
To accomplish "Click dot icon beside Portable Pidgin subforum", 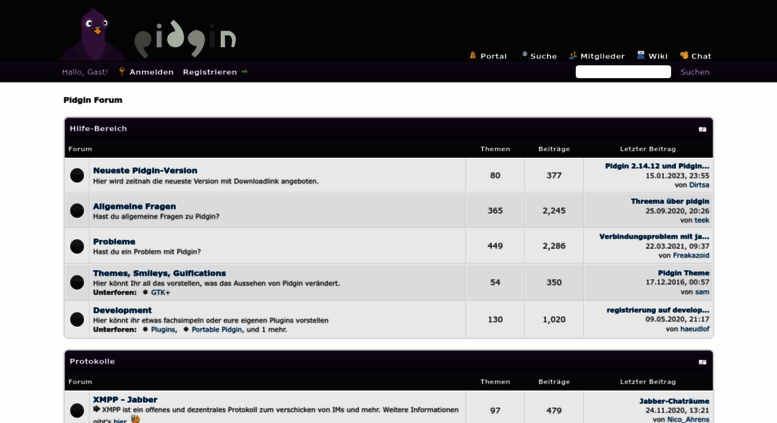I will [x=186, y=329].
